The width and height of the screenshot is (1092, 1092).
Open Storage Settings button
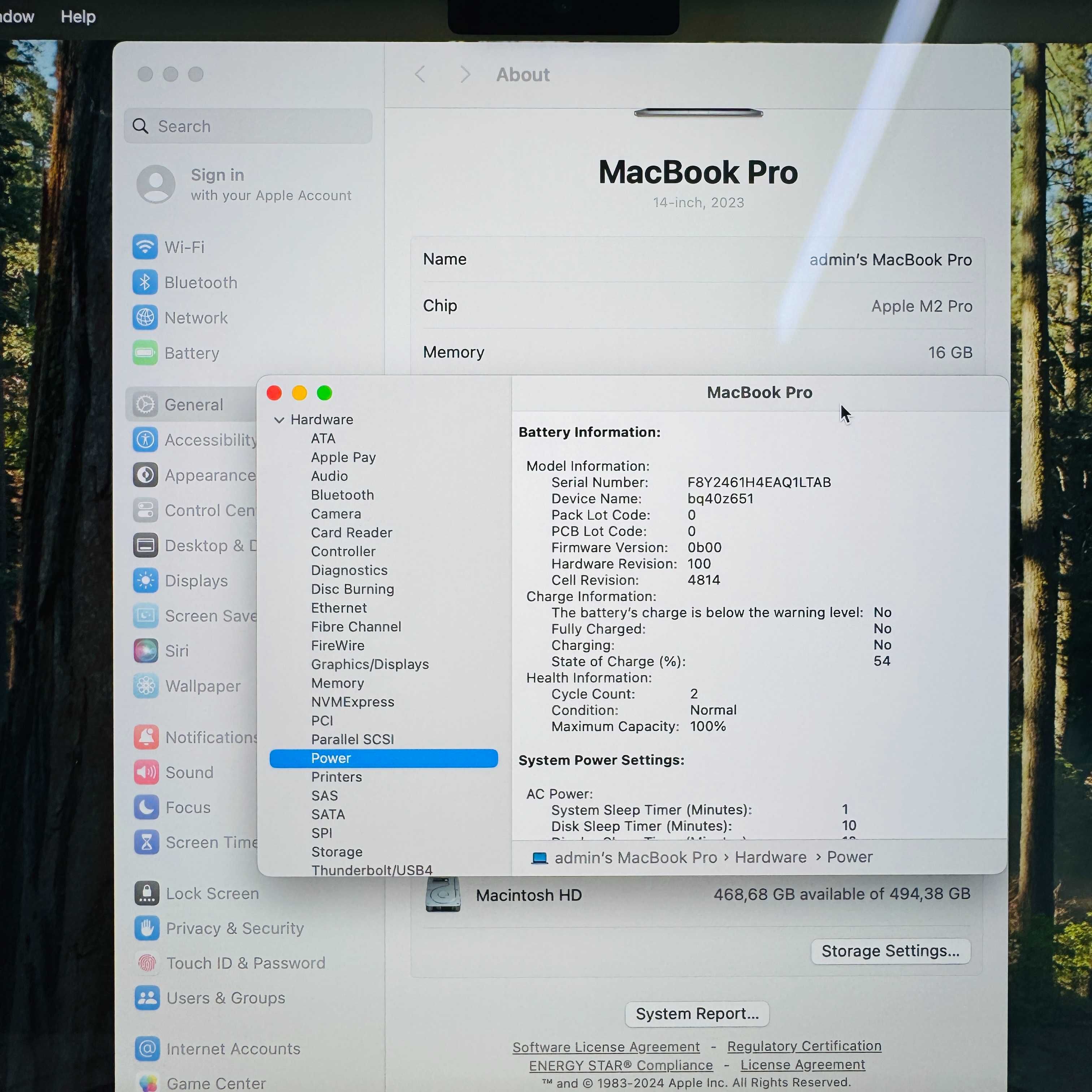click(x=891, y=951)
